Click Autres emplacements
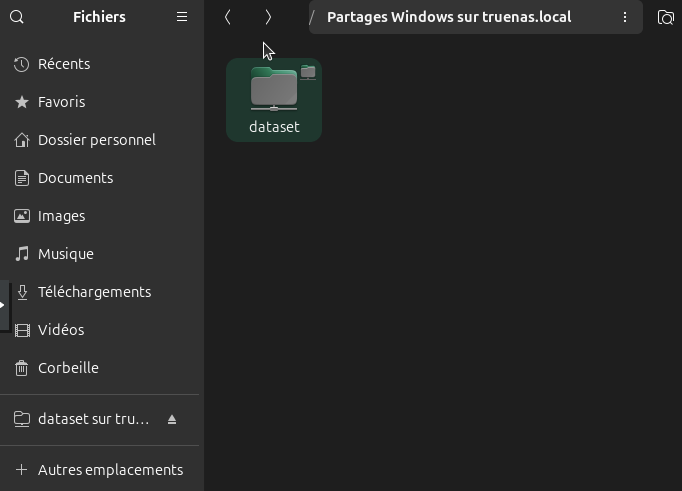Screen dimensions: 682x491 (x=110, y=470)
